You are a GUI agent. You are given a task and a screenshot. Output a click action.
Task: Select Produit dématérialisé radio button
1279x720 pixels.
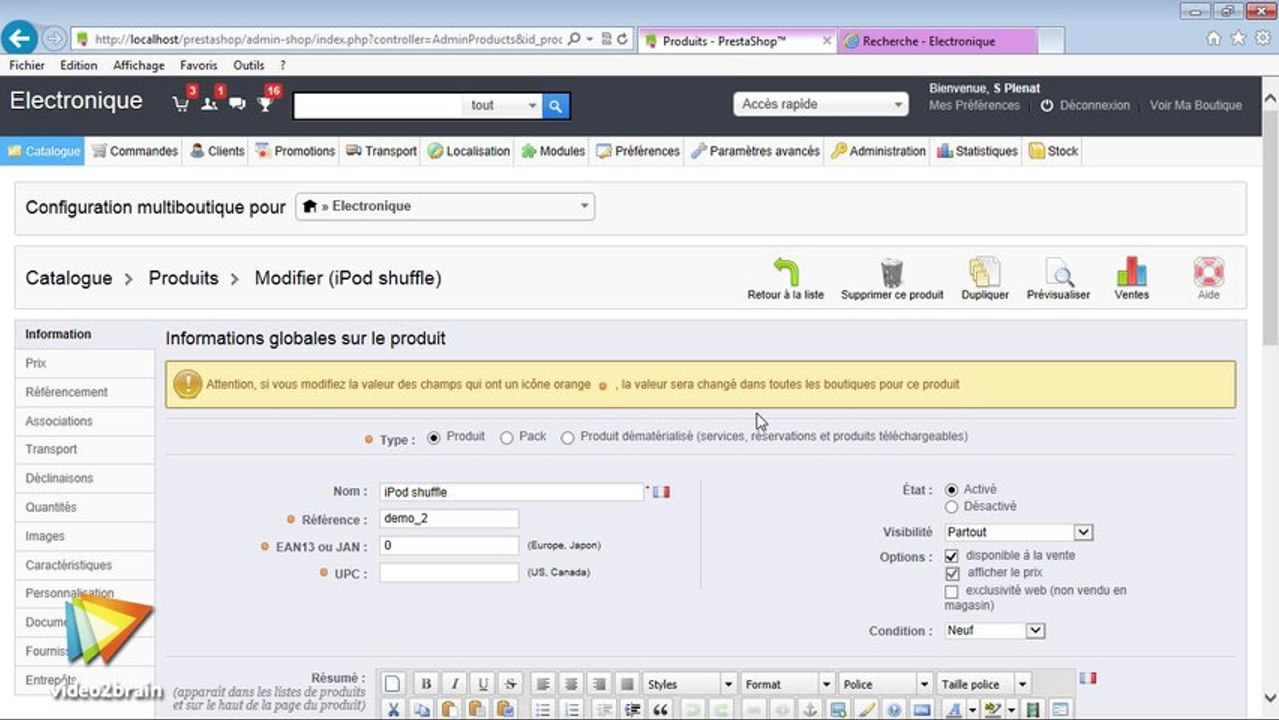[x=568, y=437]
